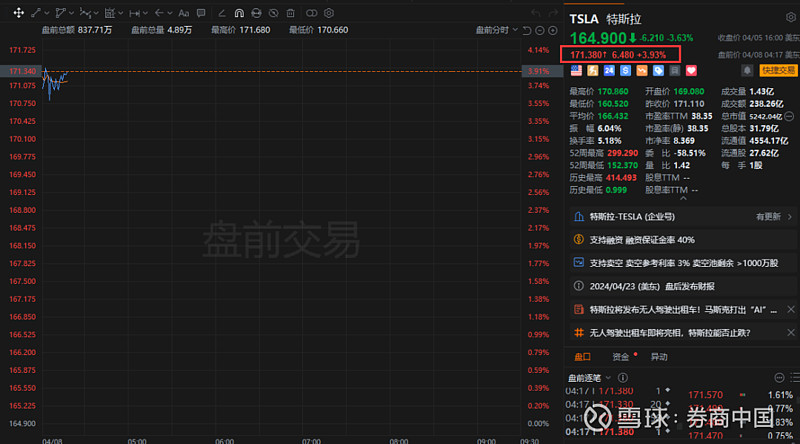Collapse the quote details chevron

click(x=683, y=199)
